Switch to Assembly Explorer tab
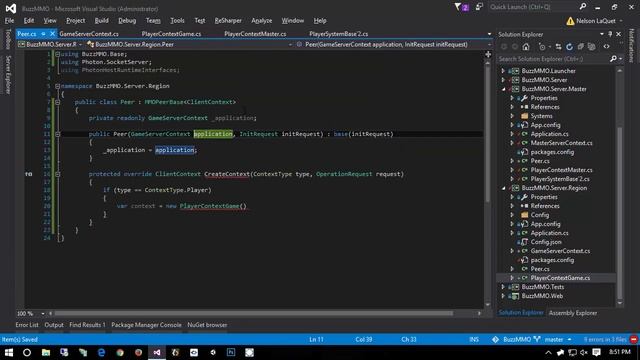The height and width of the screenshot is (360, 640). [x=573, y=313]
